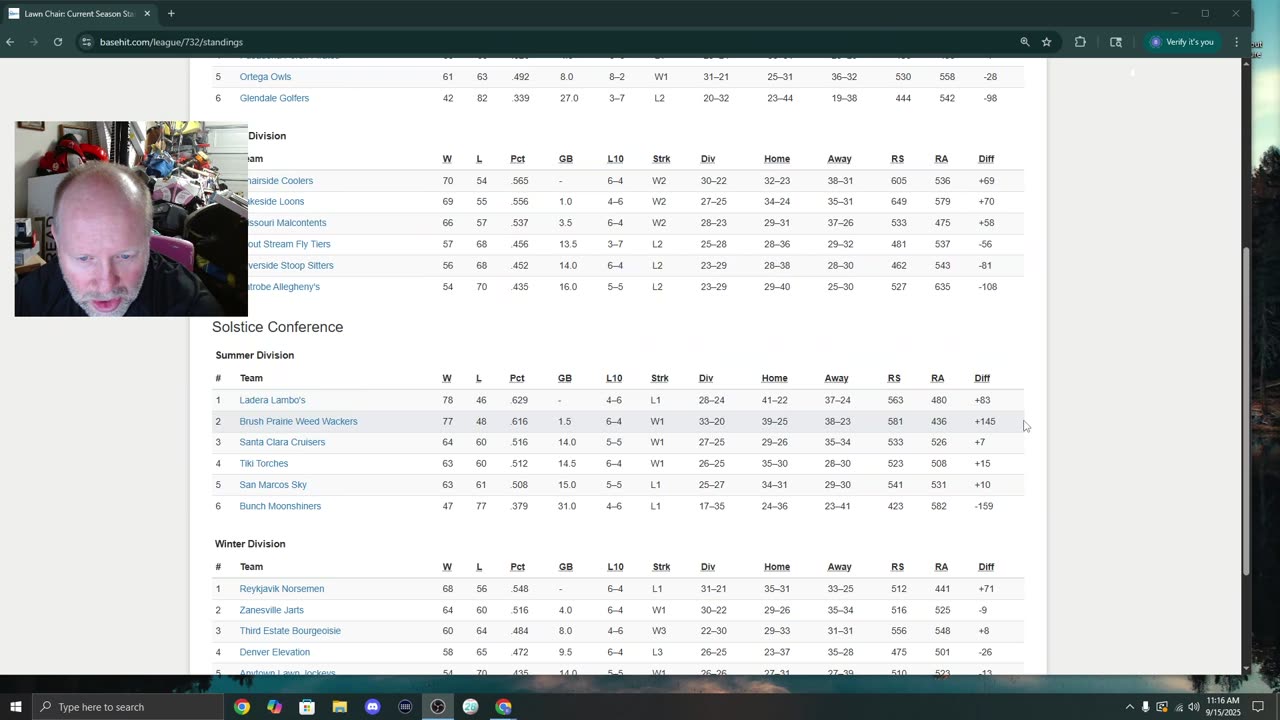Click the +145 run differential value
Image resolution: width=1280 pixels, height=720 pixels.
pyautogui.click(x=985, y=421)
